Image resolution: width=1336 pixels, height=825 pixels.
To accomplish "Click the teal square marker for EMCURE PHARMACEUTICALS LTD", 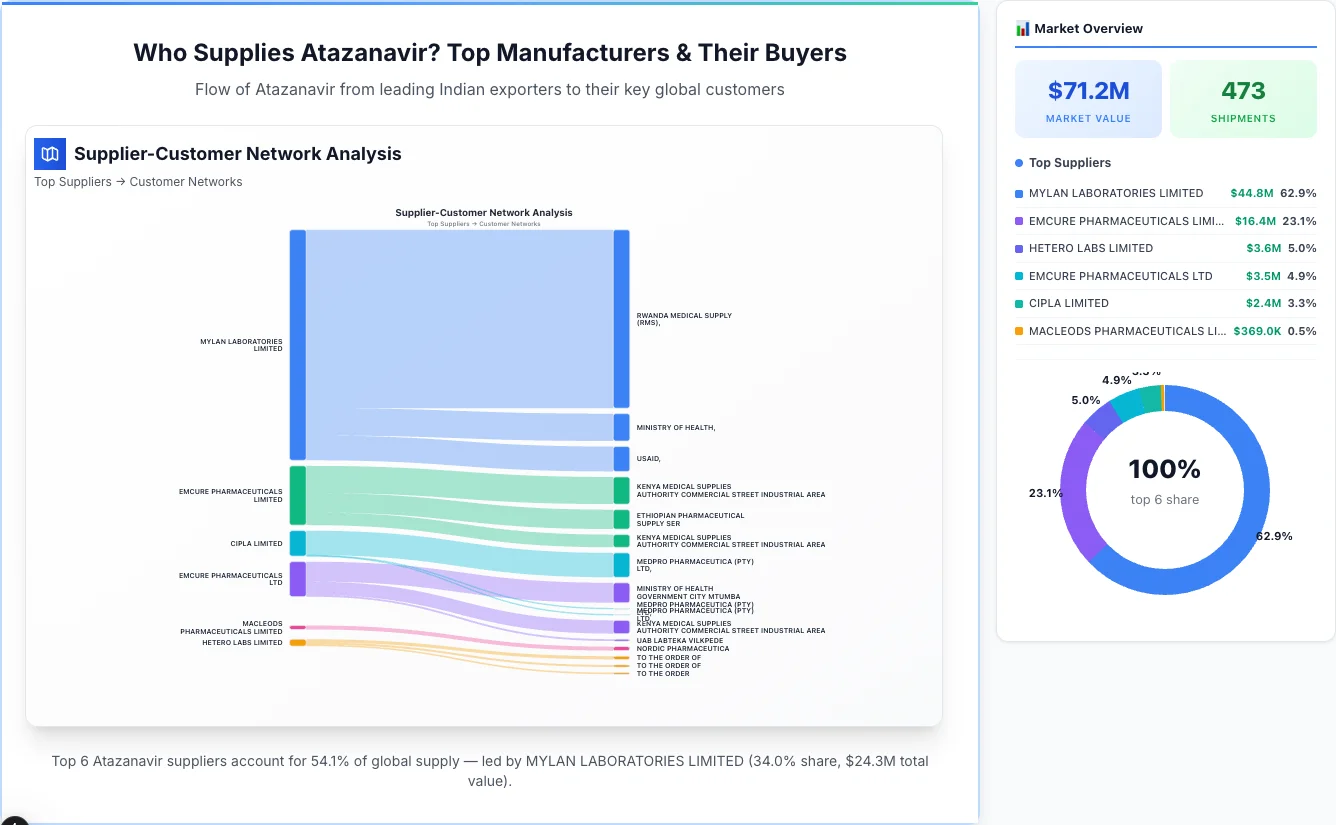I will [1021, 276].
